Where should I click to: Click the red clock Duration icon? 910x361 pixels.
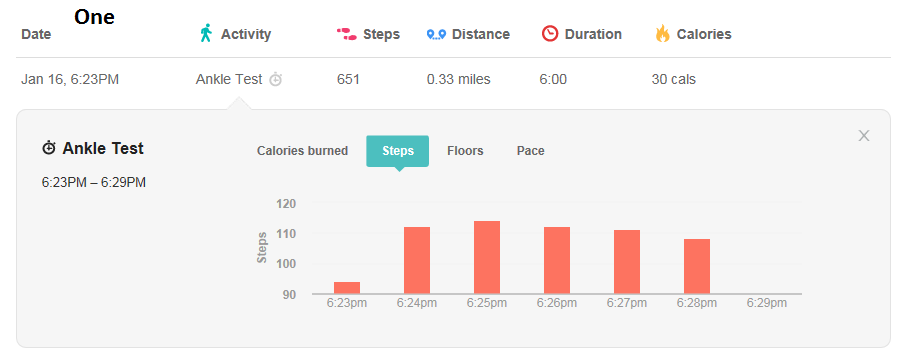(550, 34)
